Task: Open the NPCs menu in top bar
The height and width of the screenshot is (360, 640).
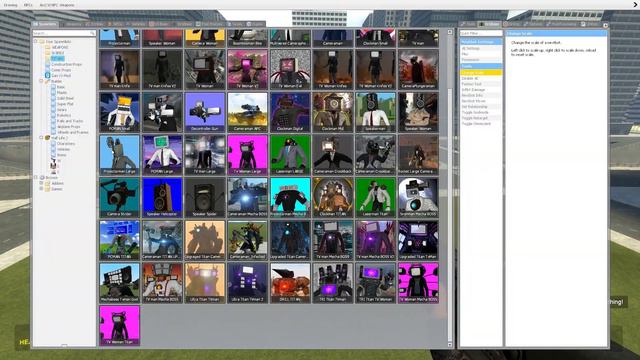Action: point(28,5)
